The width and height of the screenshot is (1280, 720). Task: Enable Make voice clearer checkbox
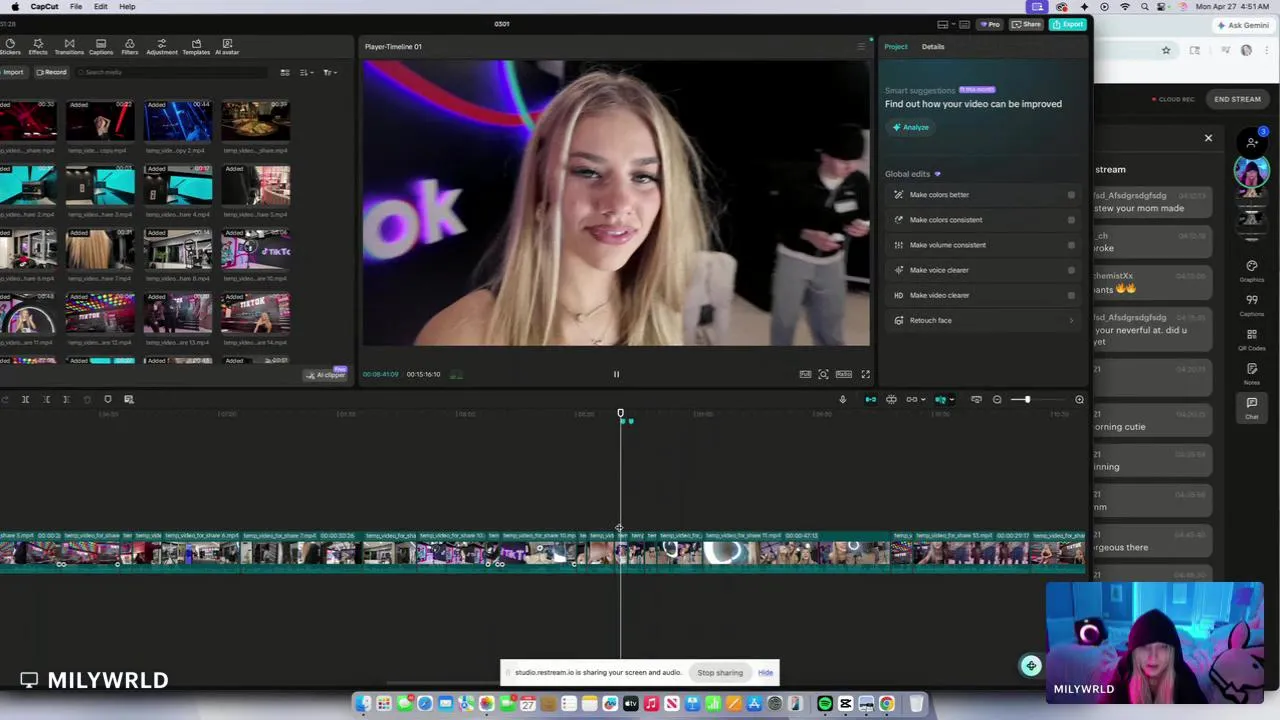1071,270
